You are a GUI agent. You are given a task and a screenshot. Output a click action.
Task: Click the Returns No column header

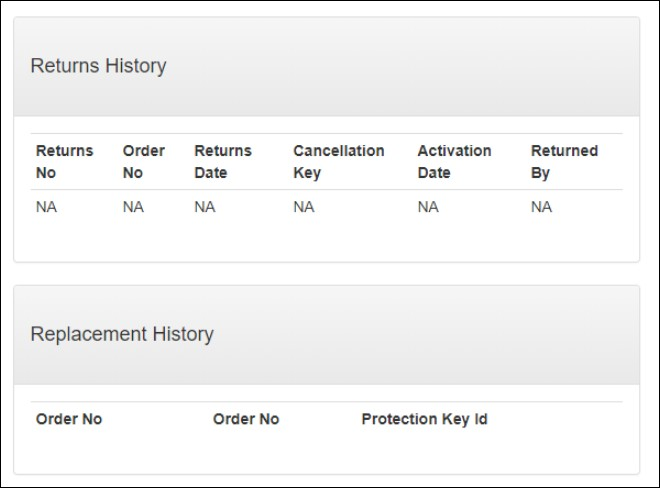click(64, 162)
